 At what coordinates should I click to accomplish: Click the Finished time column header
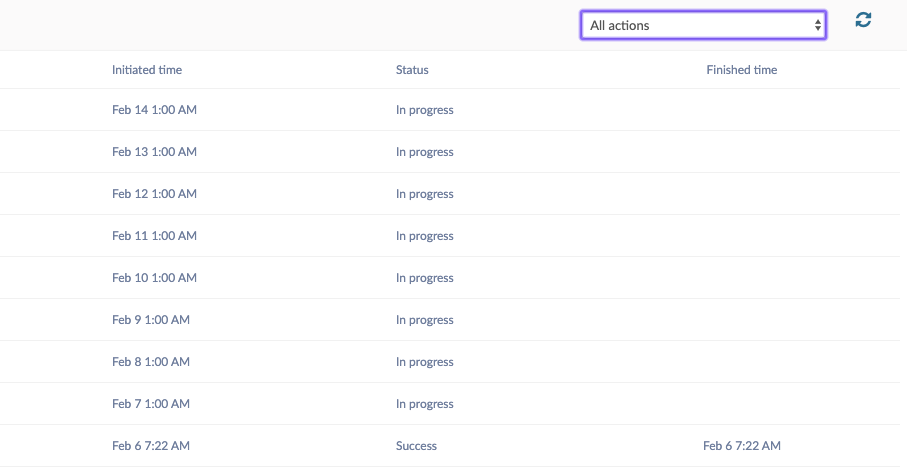click(742, 70)
